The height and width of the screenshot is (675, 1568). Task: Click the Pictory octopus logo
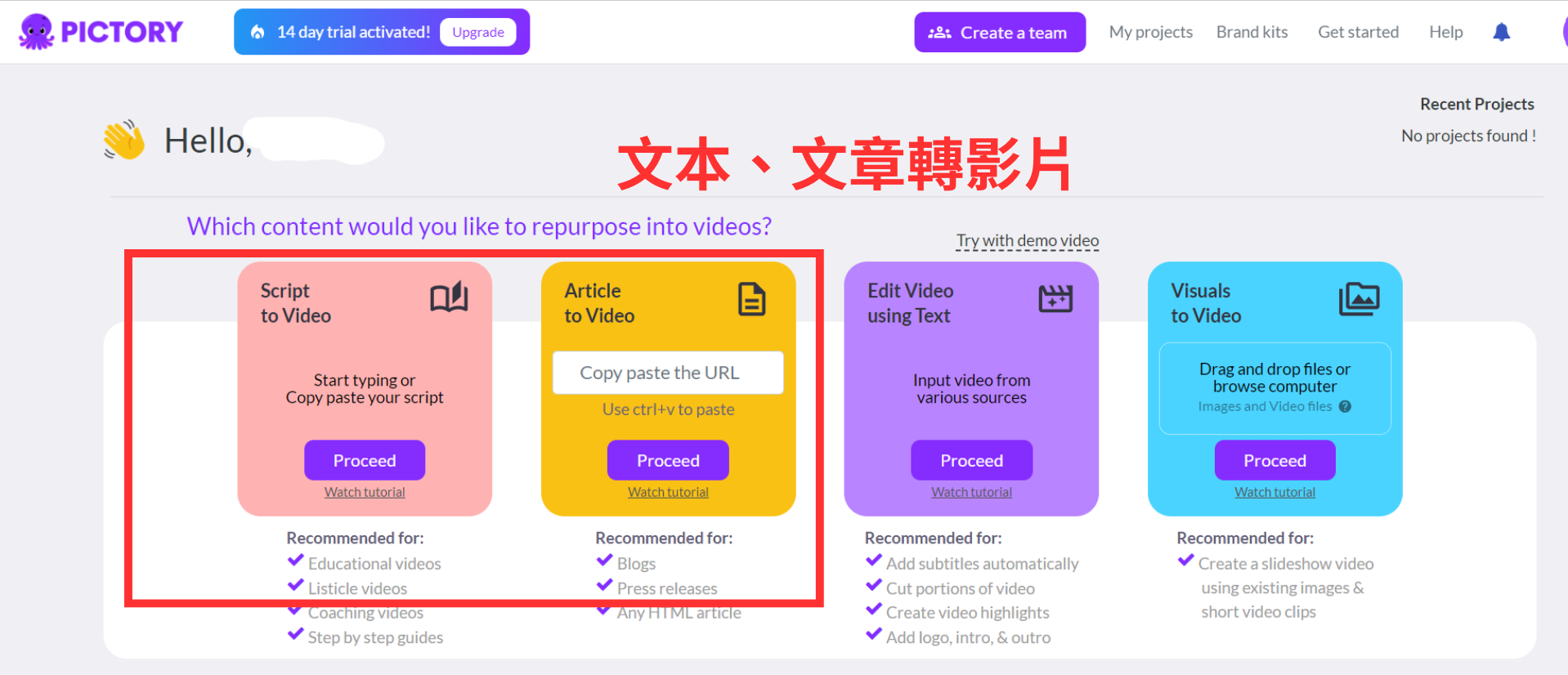point(37,32)
